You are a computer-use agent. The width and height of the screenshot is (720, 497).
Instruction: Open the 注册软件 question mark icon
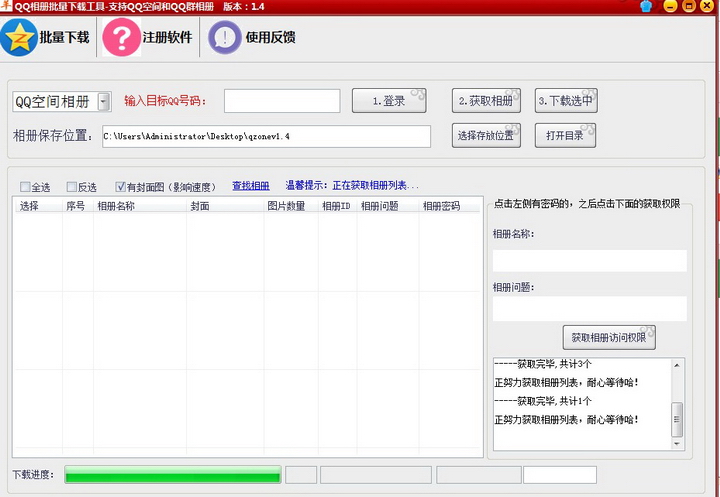(x=122, y=38)
